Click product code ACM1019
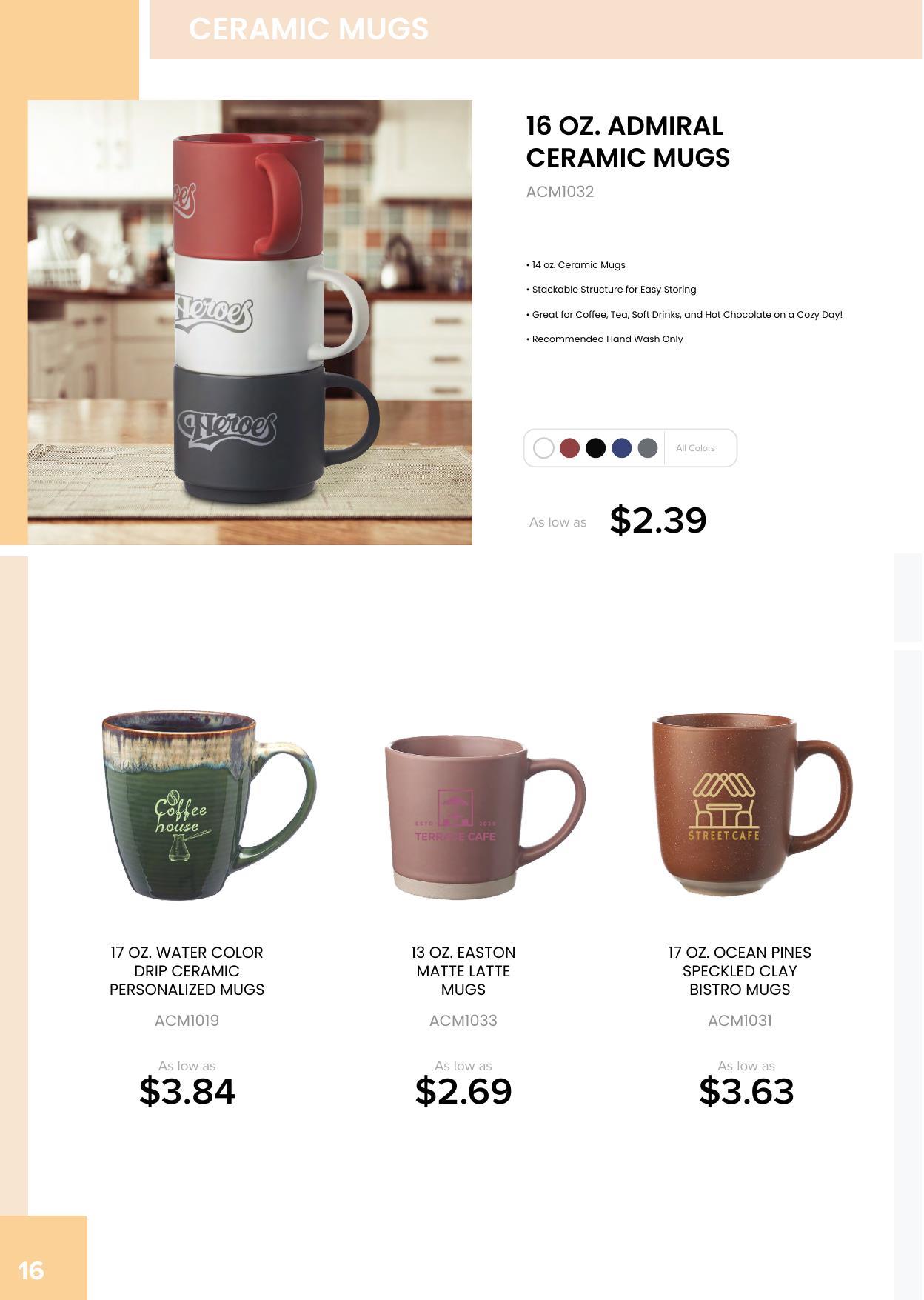The image size is (924, 1300). pos(187,1021)
